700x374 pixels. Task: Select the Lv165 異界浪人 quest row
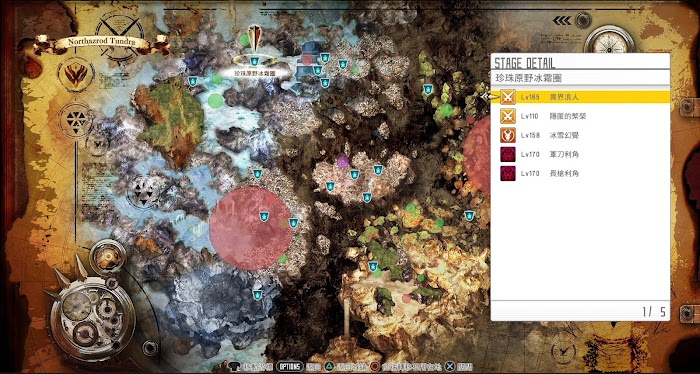[580, 97]
